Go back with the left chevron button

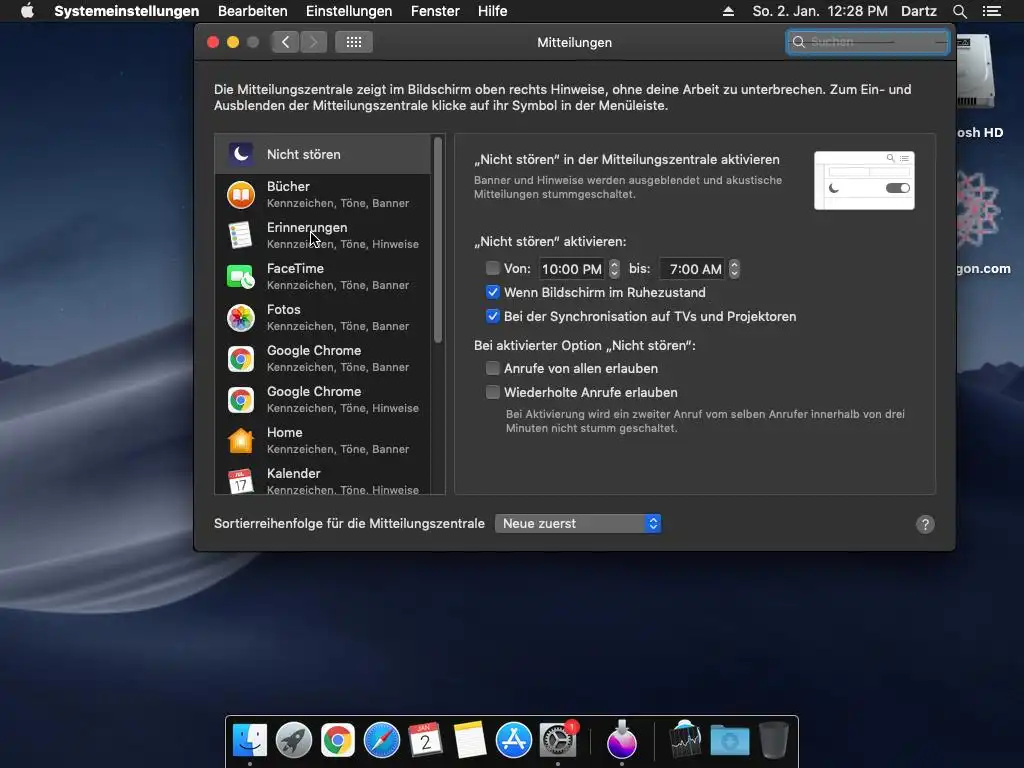click(x=285, y=42)
